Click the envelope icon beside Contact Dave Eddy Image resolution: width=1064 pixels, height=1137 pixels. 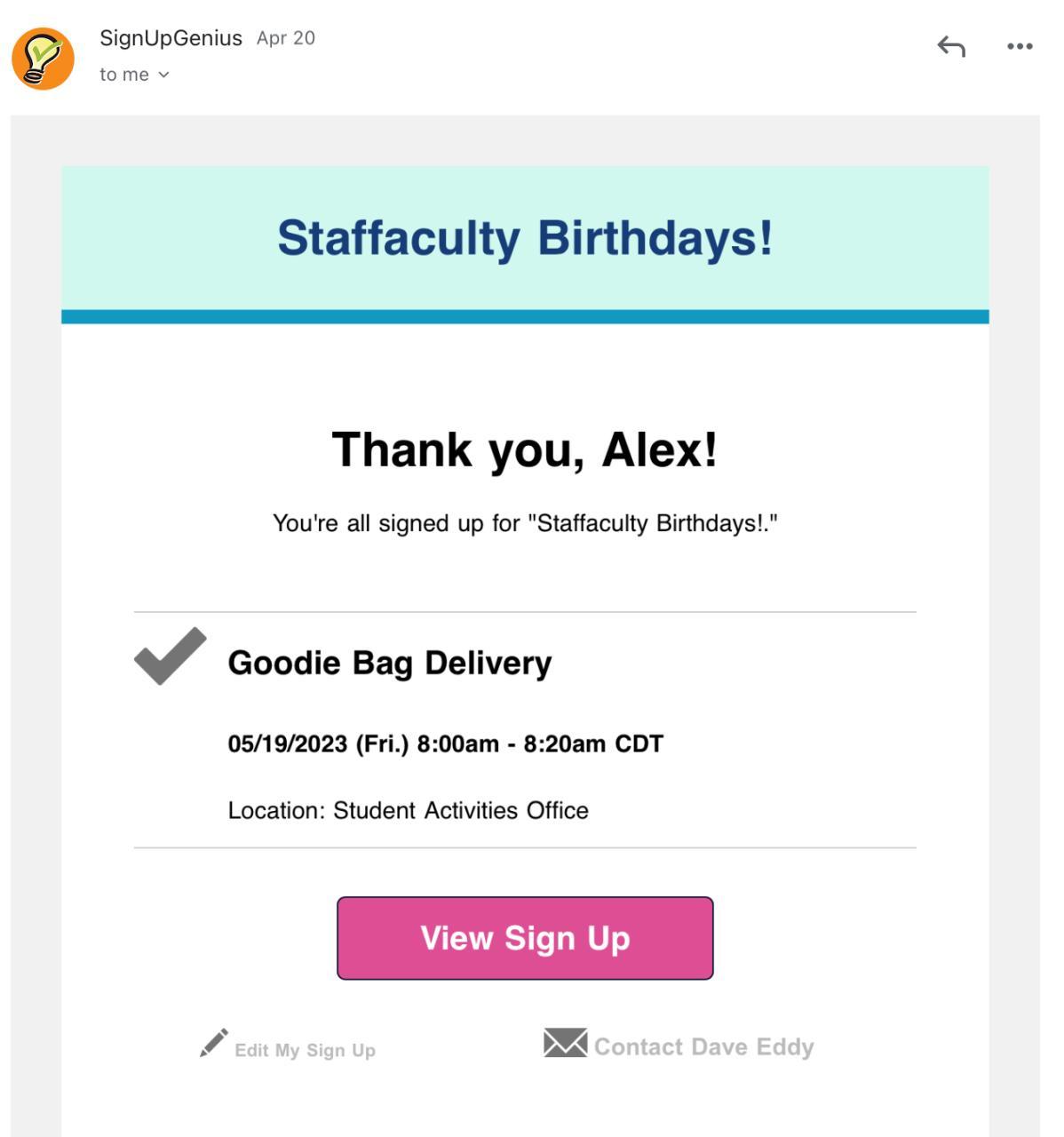click(x=565, y=1044)
